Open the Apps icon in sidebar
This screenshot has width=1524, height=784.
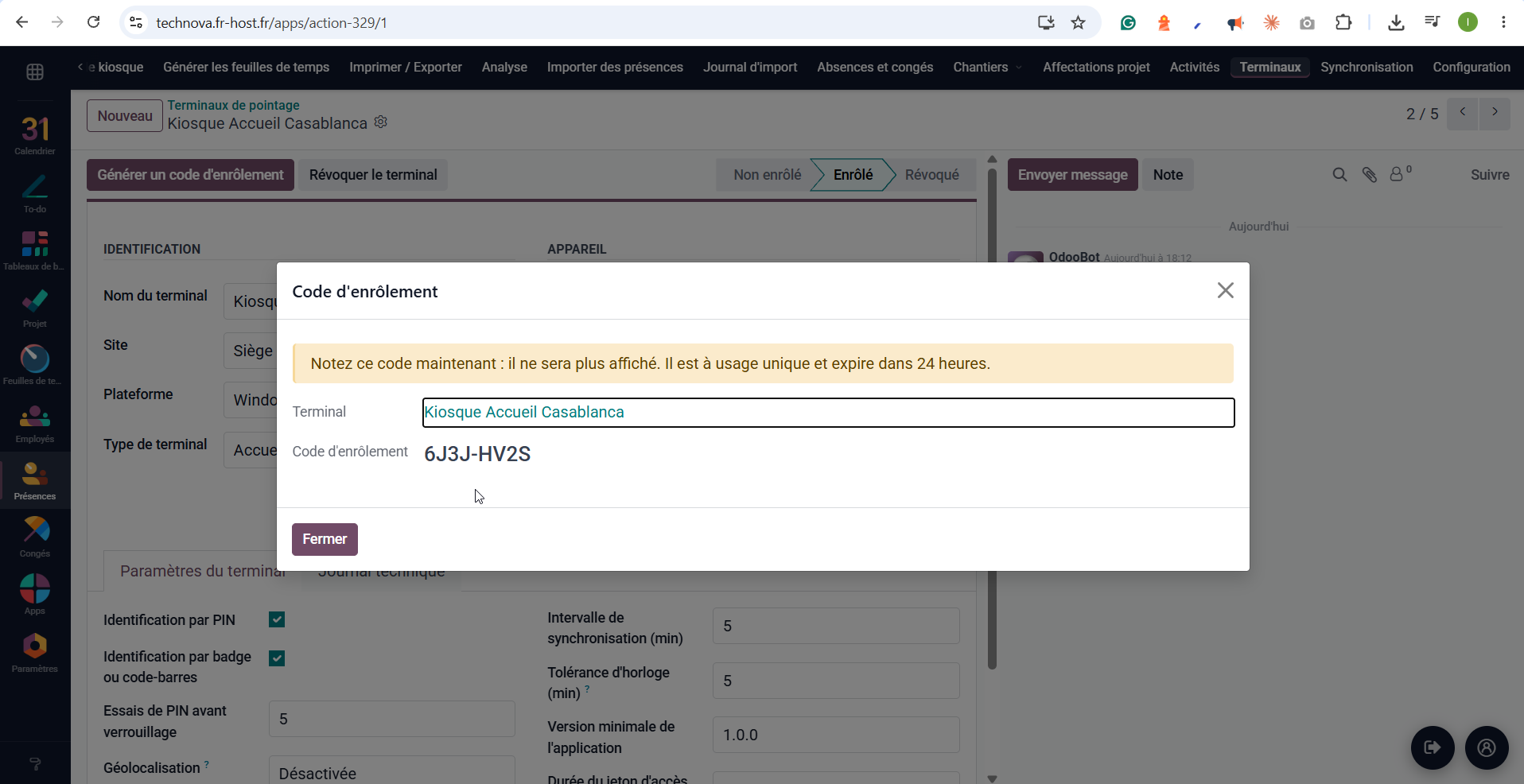coord(35,595)
